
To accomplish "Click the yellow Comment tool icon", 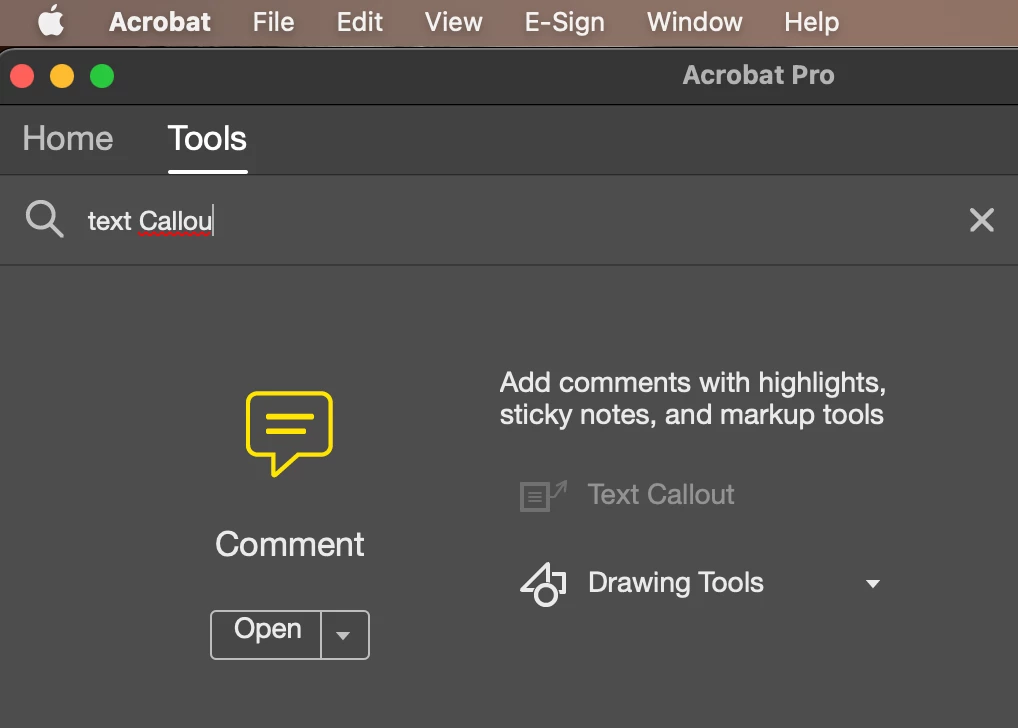I will click(x=290, y=433).
